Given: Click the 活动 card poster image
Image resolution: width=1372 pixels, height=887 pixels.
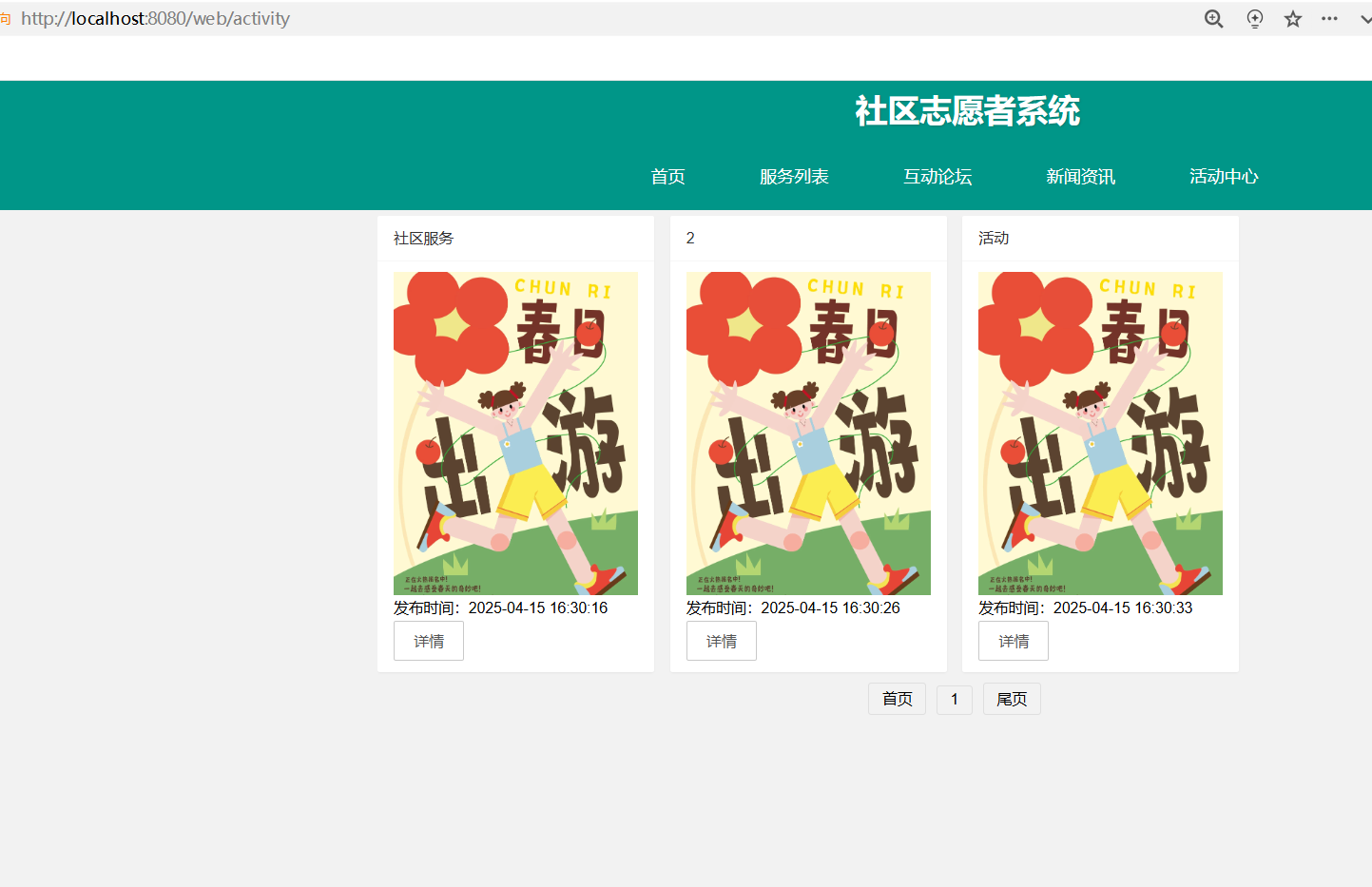Looking at the screenshot, I should pos(1100,434).
